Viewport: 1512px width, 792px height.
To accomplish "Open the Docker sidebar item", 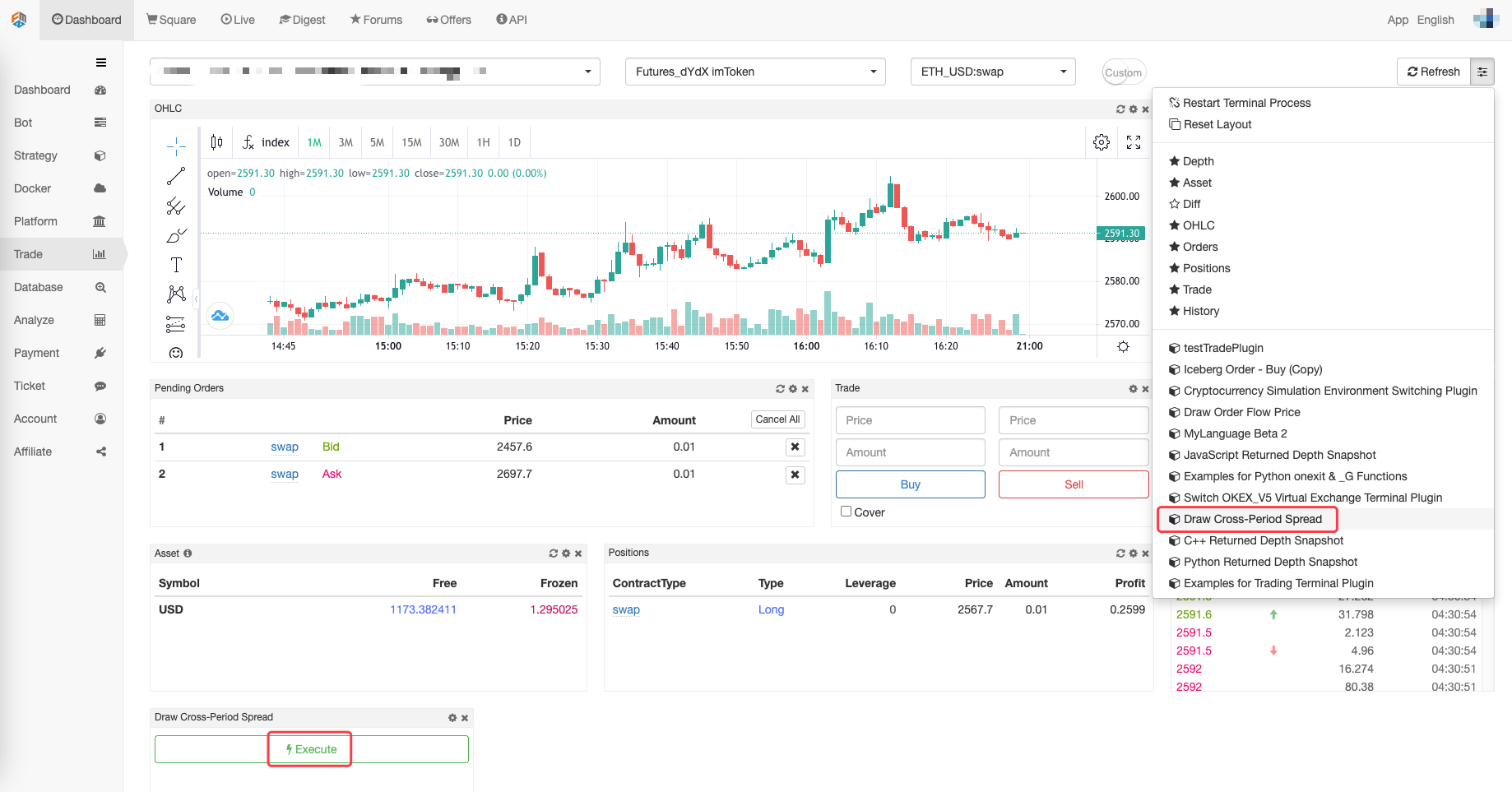I will point(61,188).
